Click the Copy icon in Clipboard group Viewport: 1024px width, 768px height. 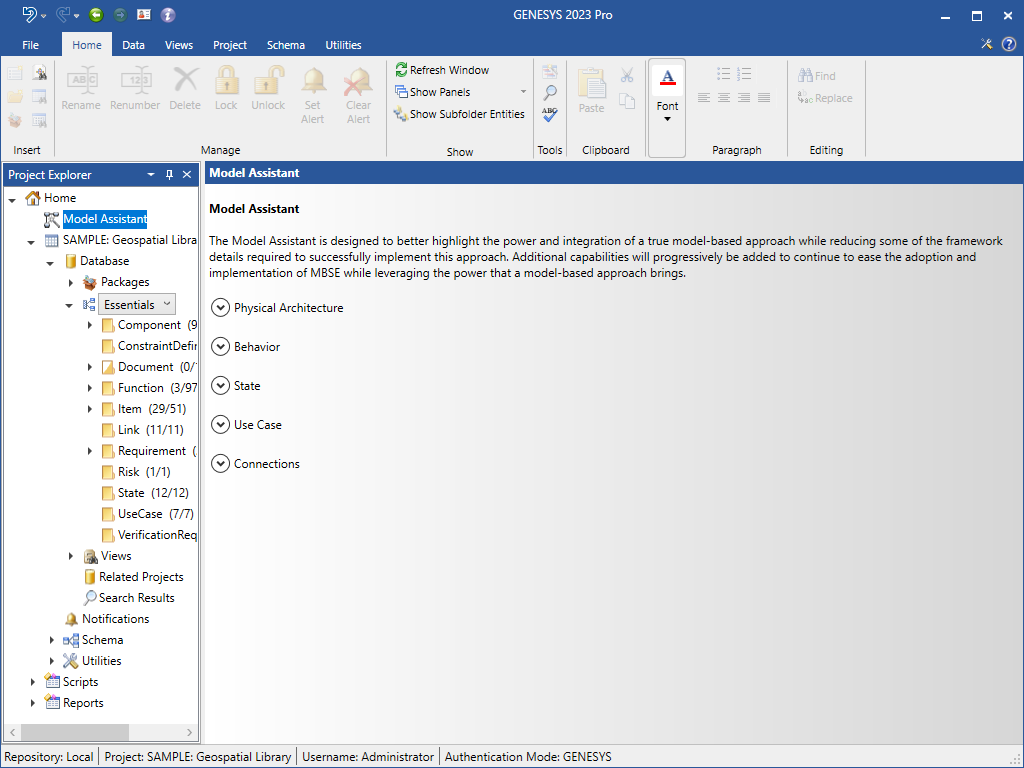click(627, 101)
